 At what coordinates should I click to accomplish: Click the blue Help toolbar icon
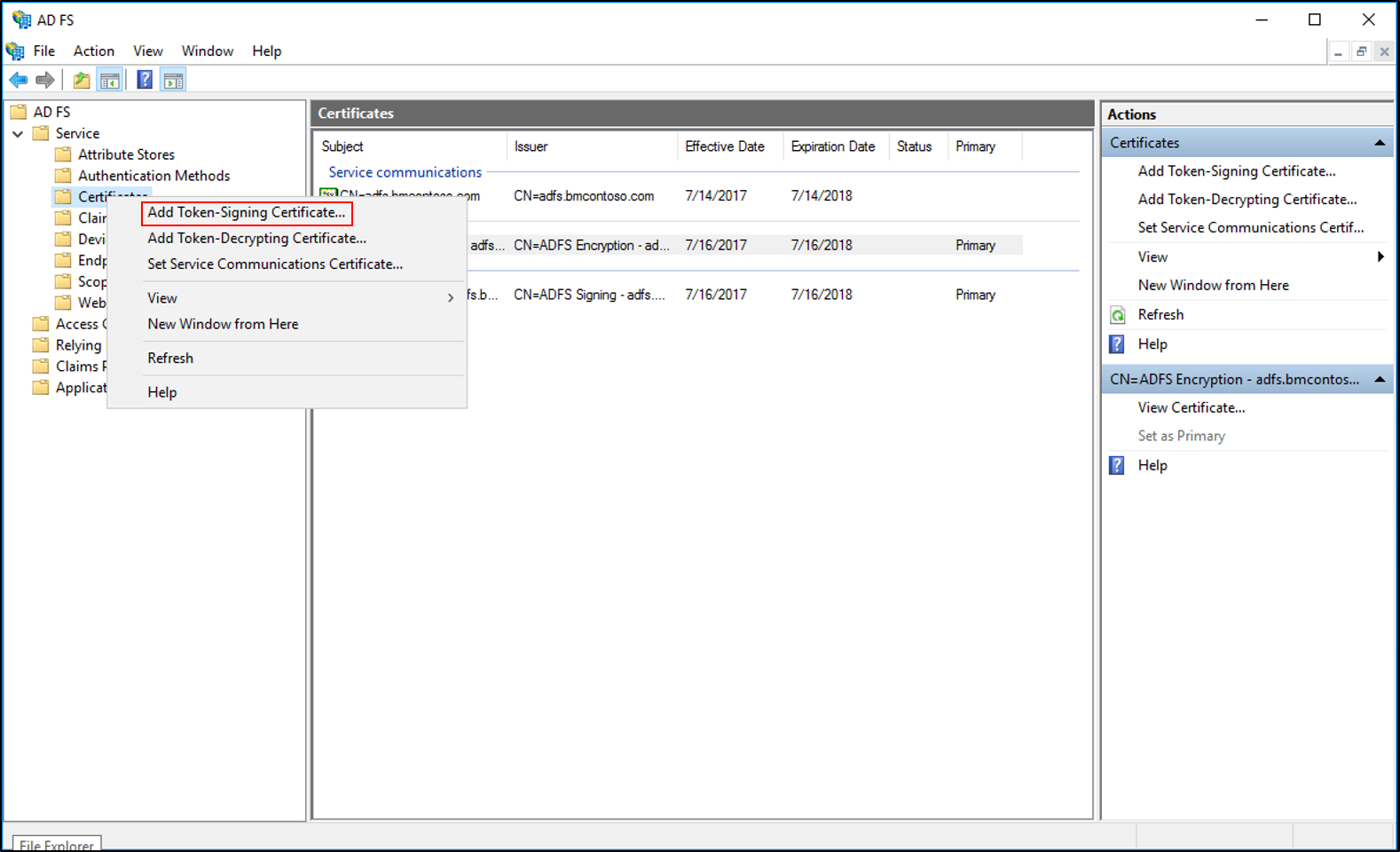145,80
